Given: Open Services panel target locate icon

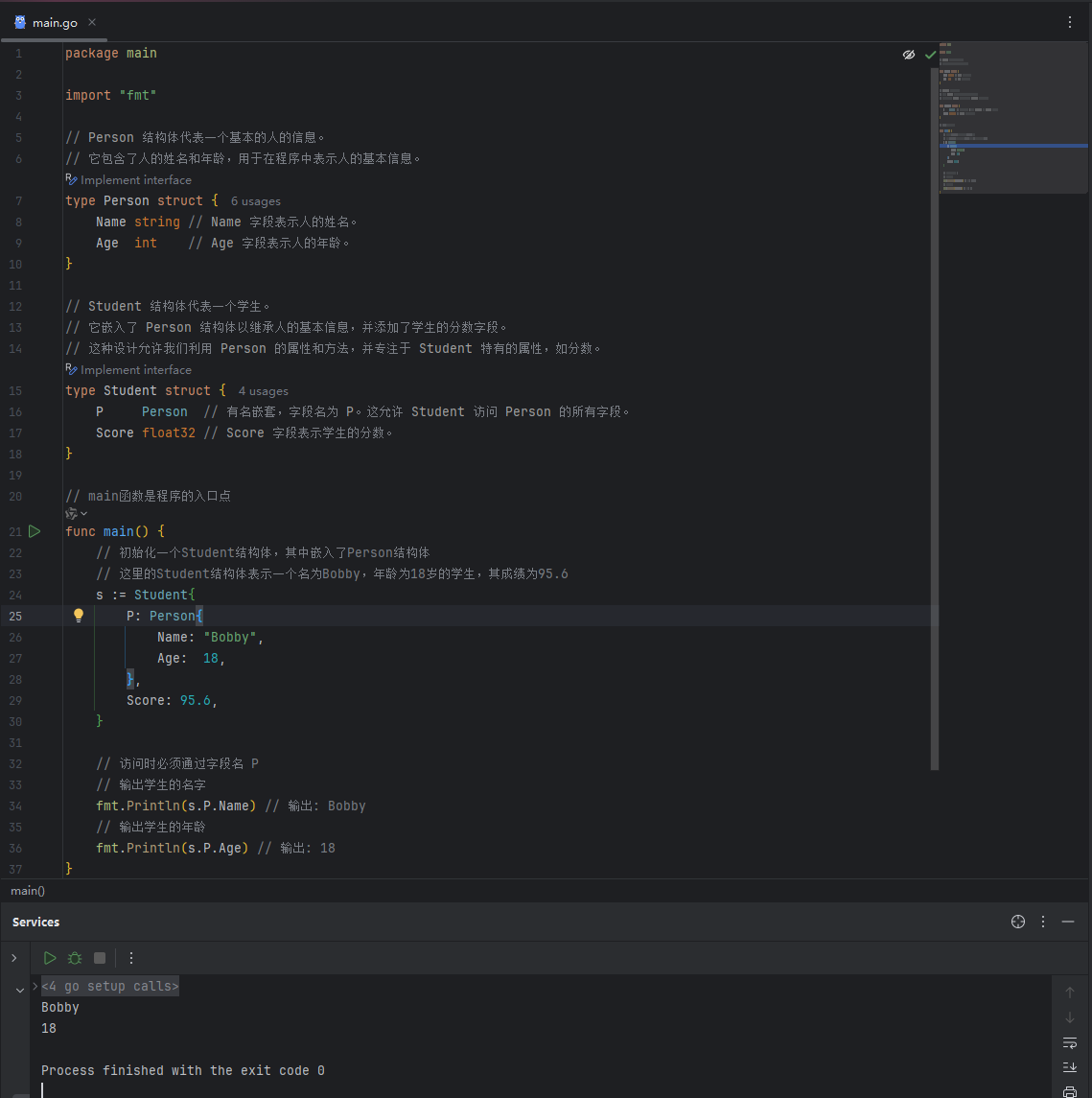Looking at the screenshot, I should [1018, 922].
